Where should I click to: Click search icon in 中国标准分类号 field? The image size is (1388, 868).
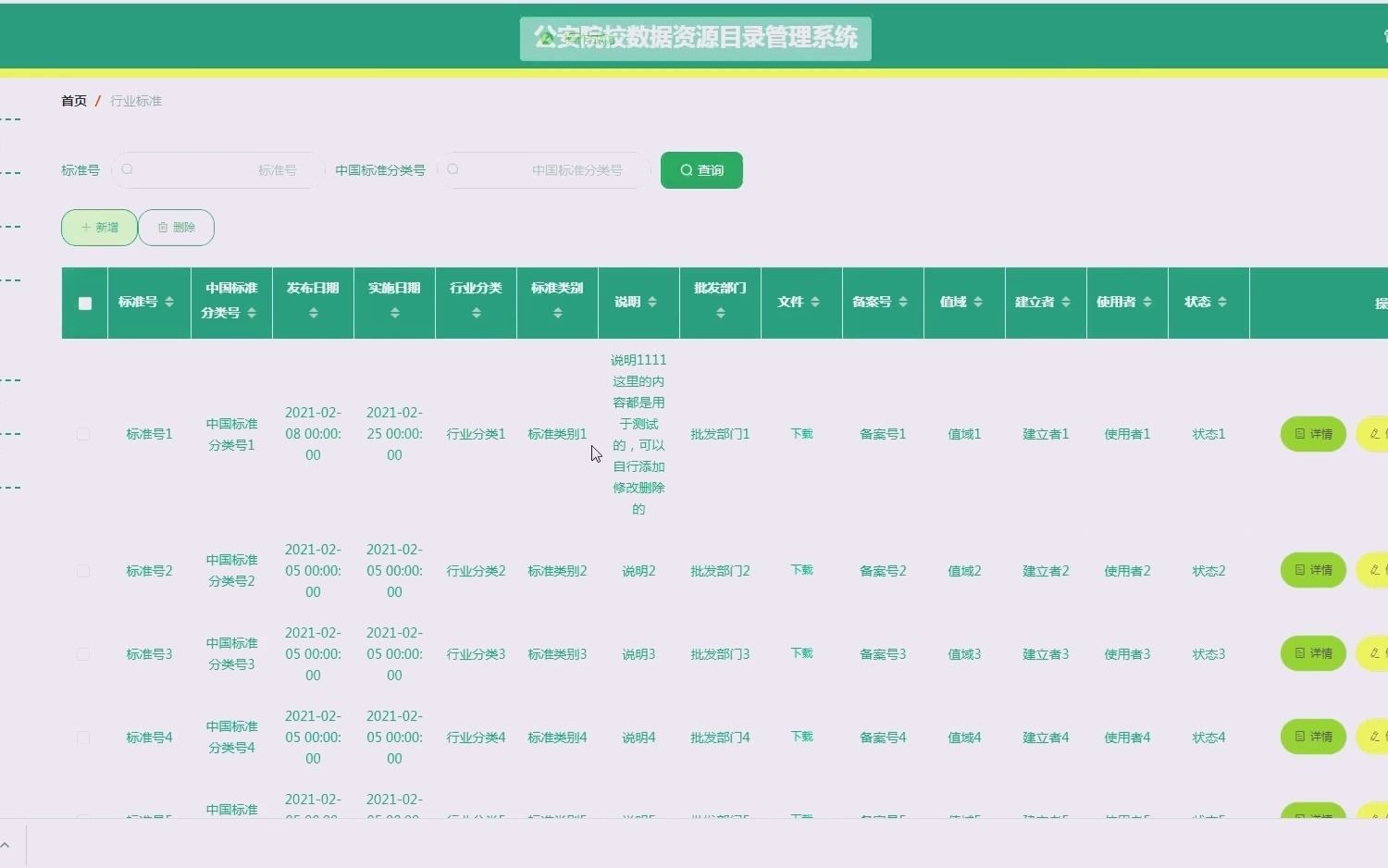tap(452, 169)
